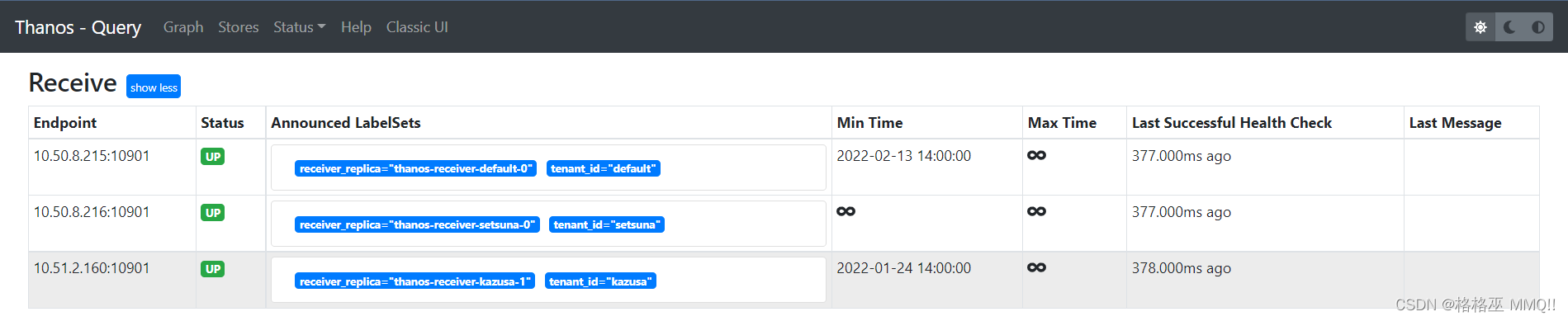Open the Stores page
1568x321 pixels.
(239, 27)
